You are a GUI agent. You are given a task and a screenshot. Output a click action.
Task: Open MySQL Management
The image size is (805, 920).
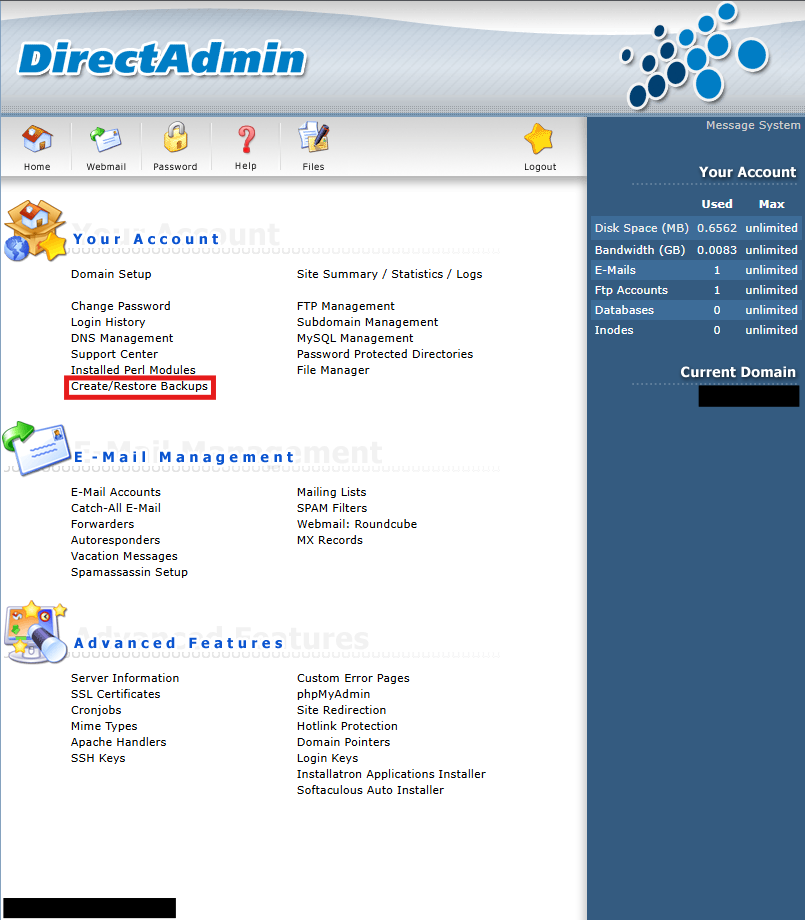pyautogui.click(x=355, y=338)
